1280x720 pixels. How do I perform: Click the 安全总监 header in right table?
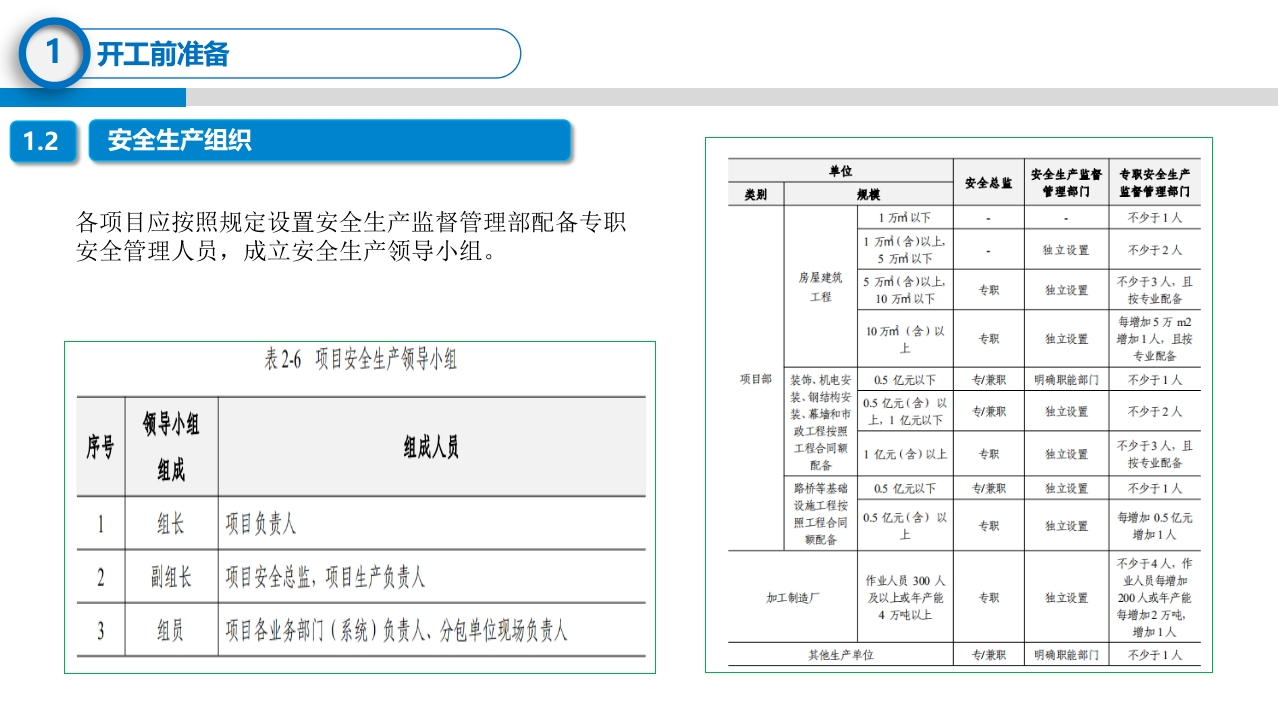988,183
